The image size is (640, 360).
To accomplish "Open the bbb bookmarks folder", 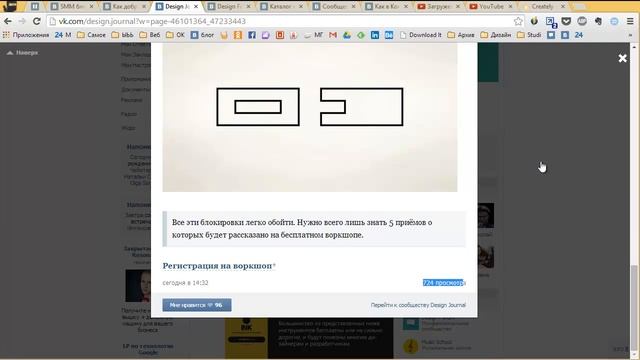I will tap(122, 35).
